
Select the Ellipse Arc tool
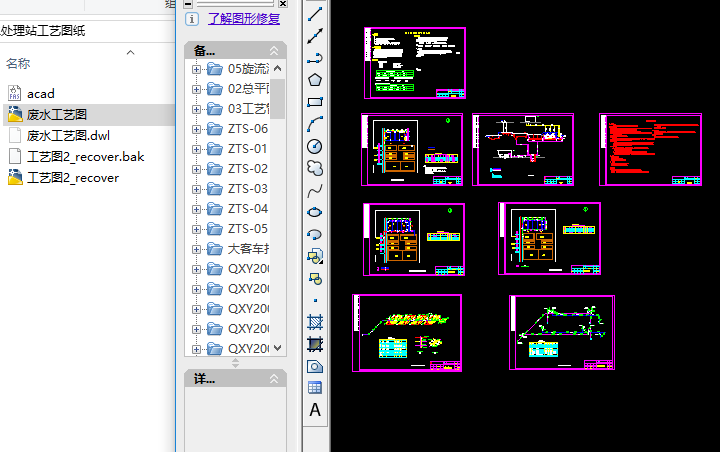click(x=315, y=234)
